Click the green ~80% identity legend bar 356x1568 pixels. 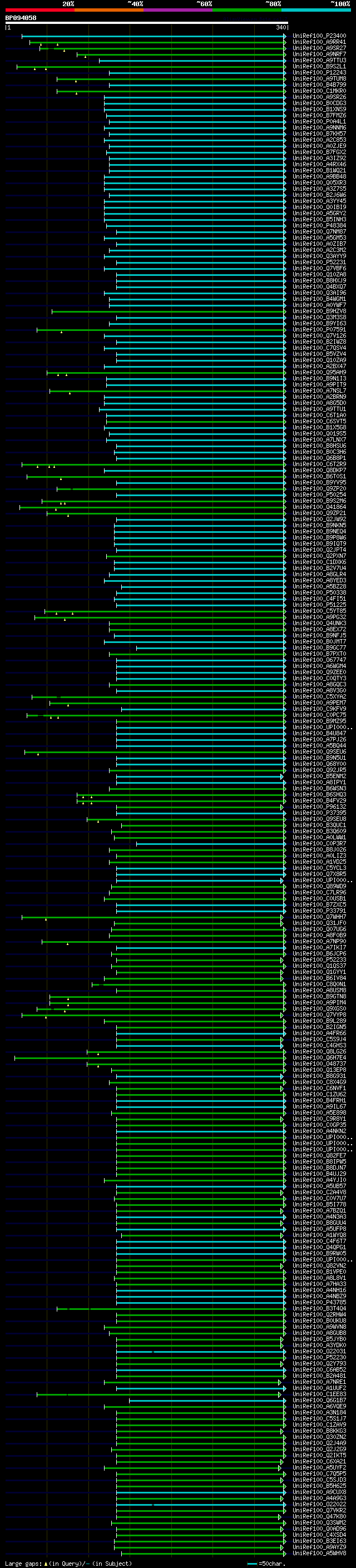247,10
